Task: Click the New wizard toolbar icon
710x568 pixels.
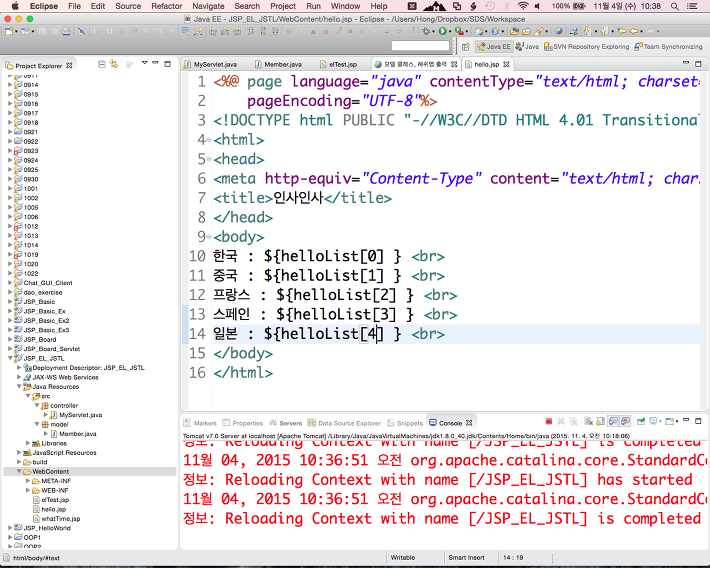Action: [x=9, y=31]
